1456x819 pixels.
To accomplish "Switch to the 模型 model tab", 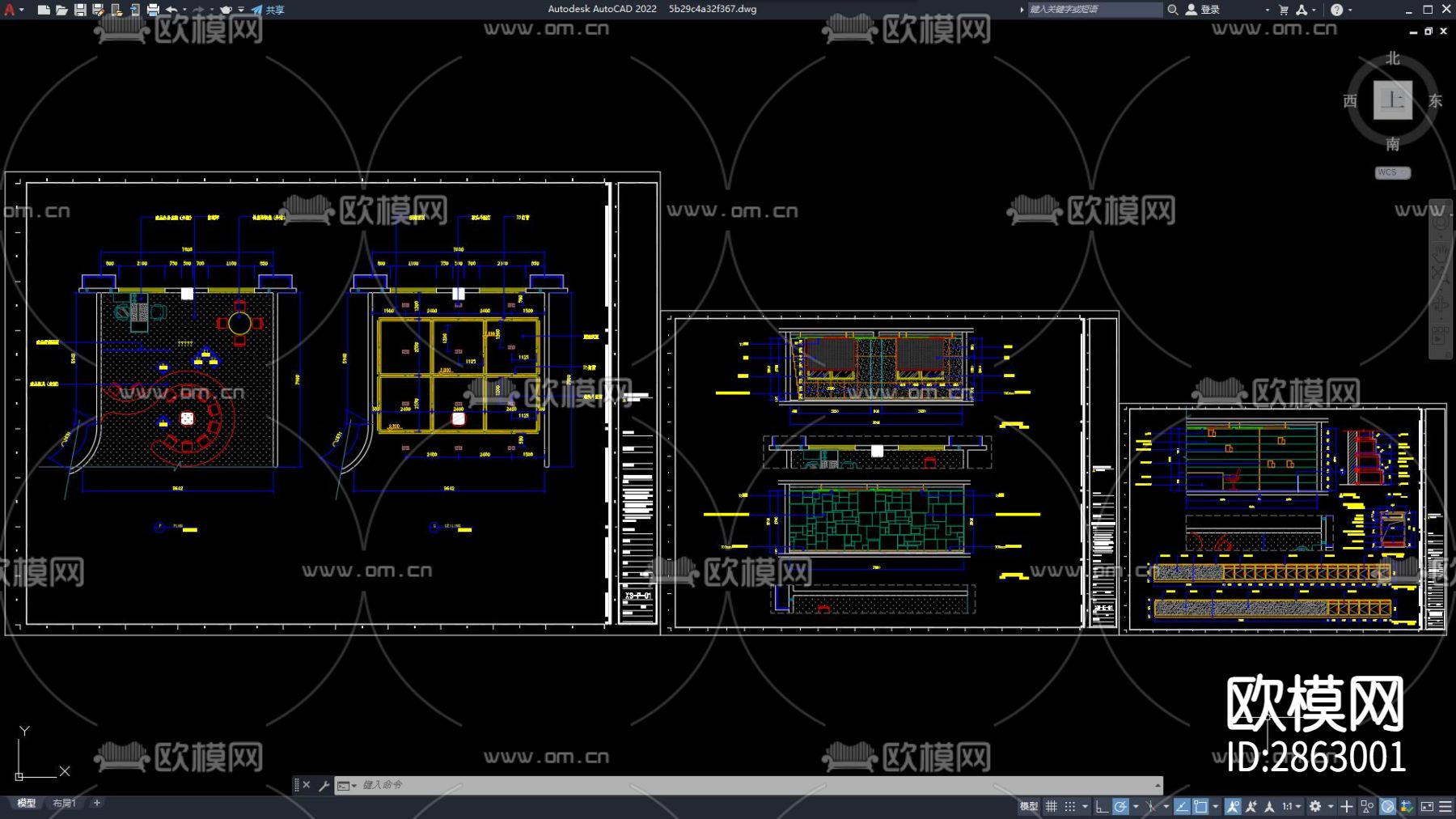I will point(26,803).
